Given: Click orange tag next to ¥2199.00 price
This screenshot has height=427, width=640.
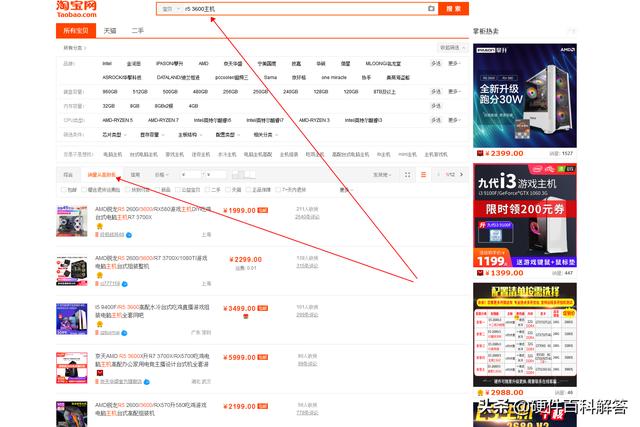Looking at the screenshot, I should (x=262, y=407).
